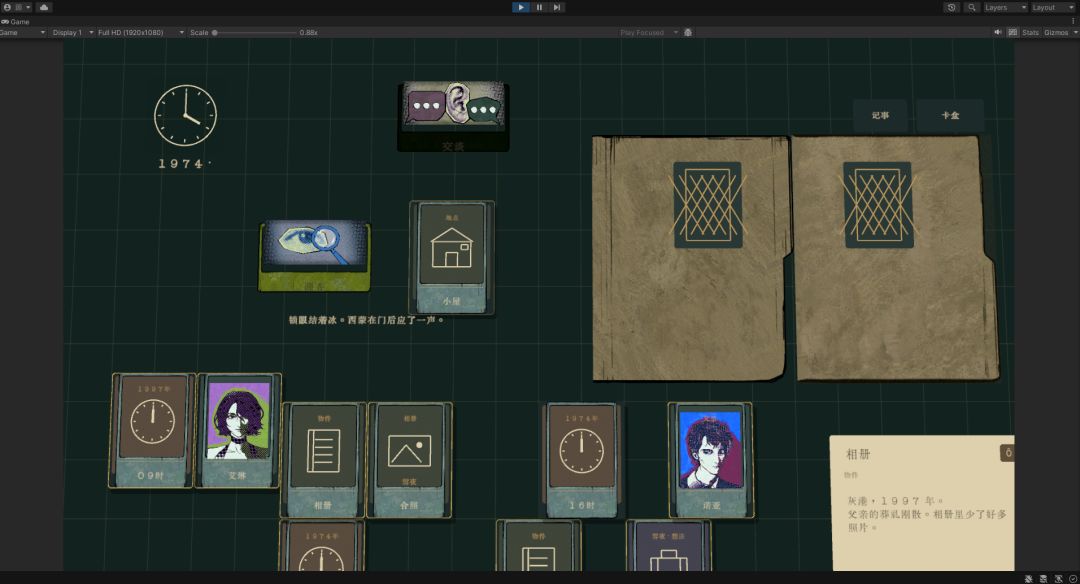Toggle Gizmos visibility button
The image size is (1080, 584).
click(x=1056, y=32)
